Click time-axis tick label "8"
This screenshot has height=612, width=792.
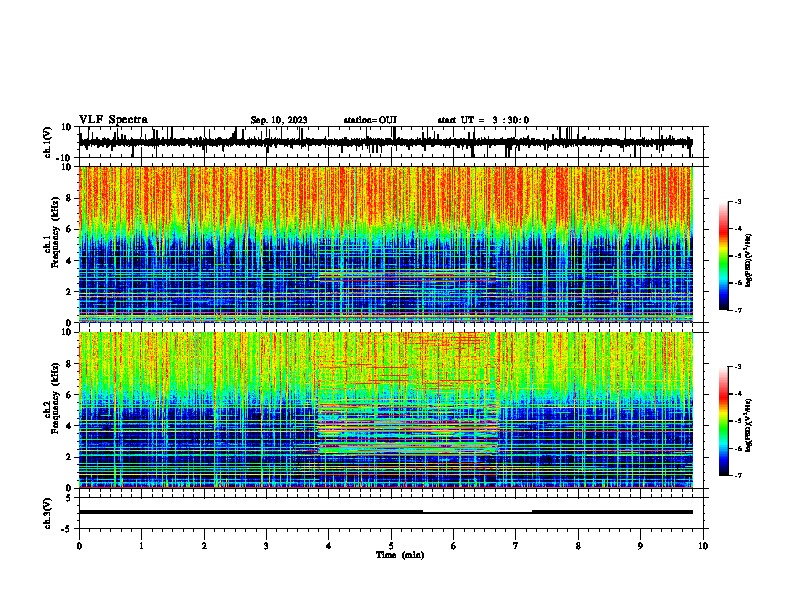point(578,546)
